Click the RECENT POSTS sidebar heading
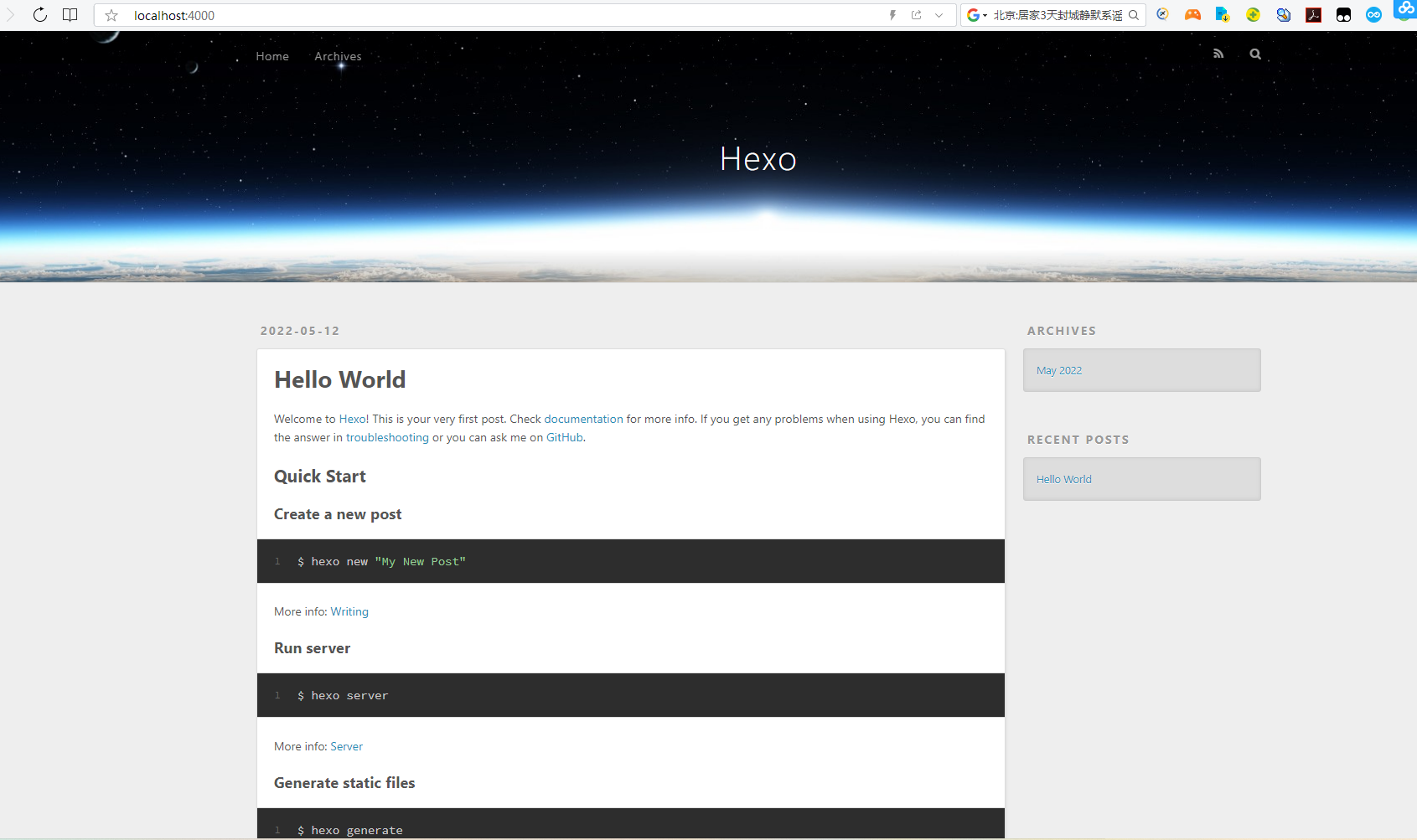 1078,440
